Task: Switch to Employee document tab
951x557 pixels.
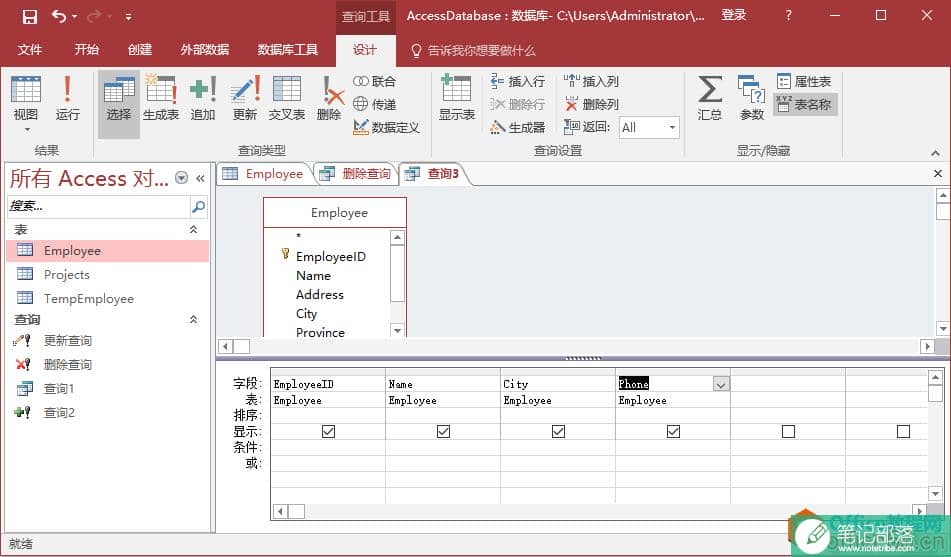Action: click(x=263, y=174)
